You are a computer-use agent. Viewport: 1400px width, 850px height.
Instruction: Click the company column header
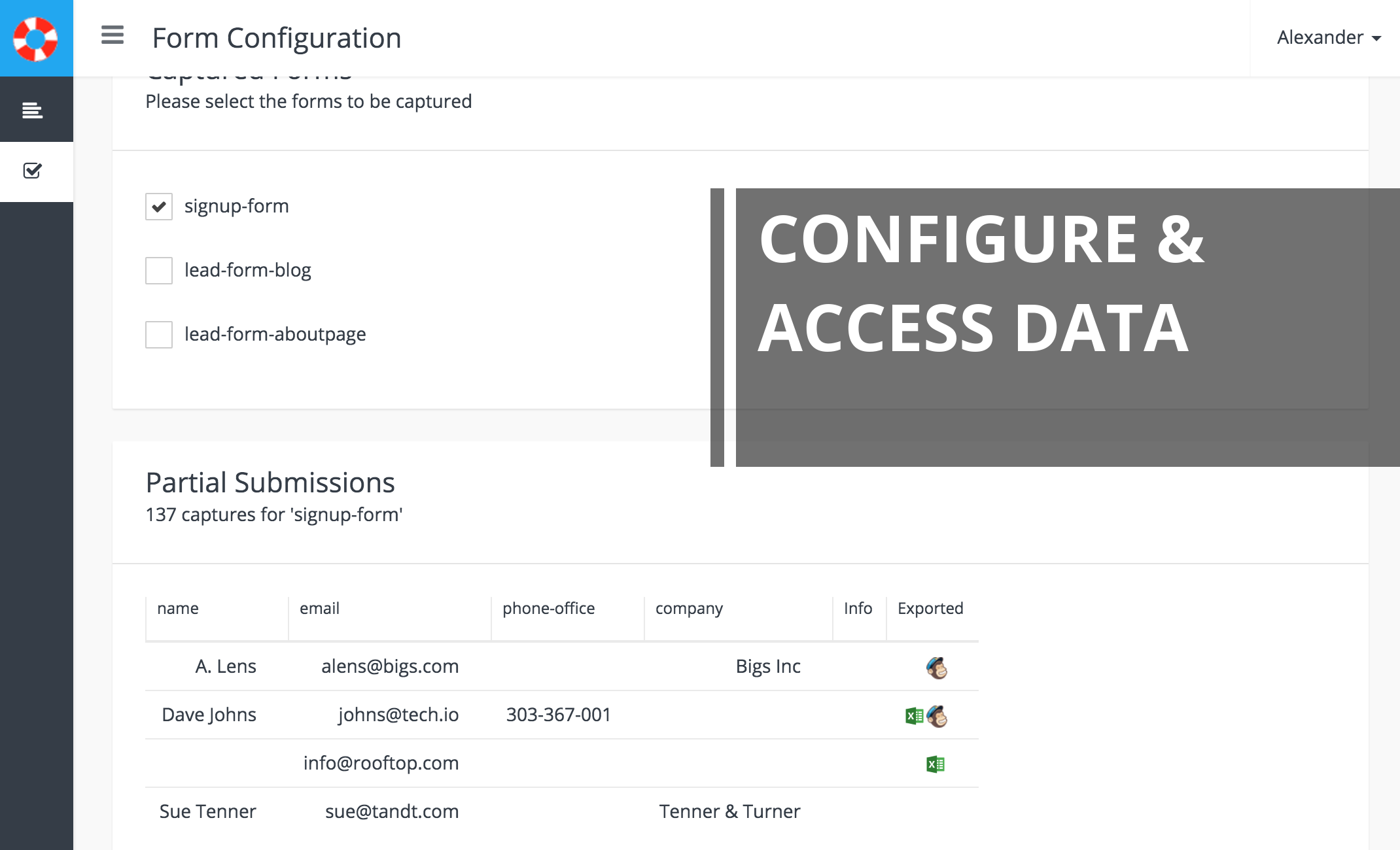tap(689, 609)
